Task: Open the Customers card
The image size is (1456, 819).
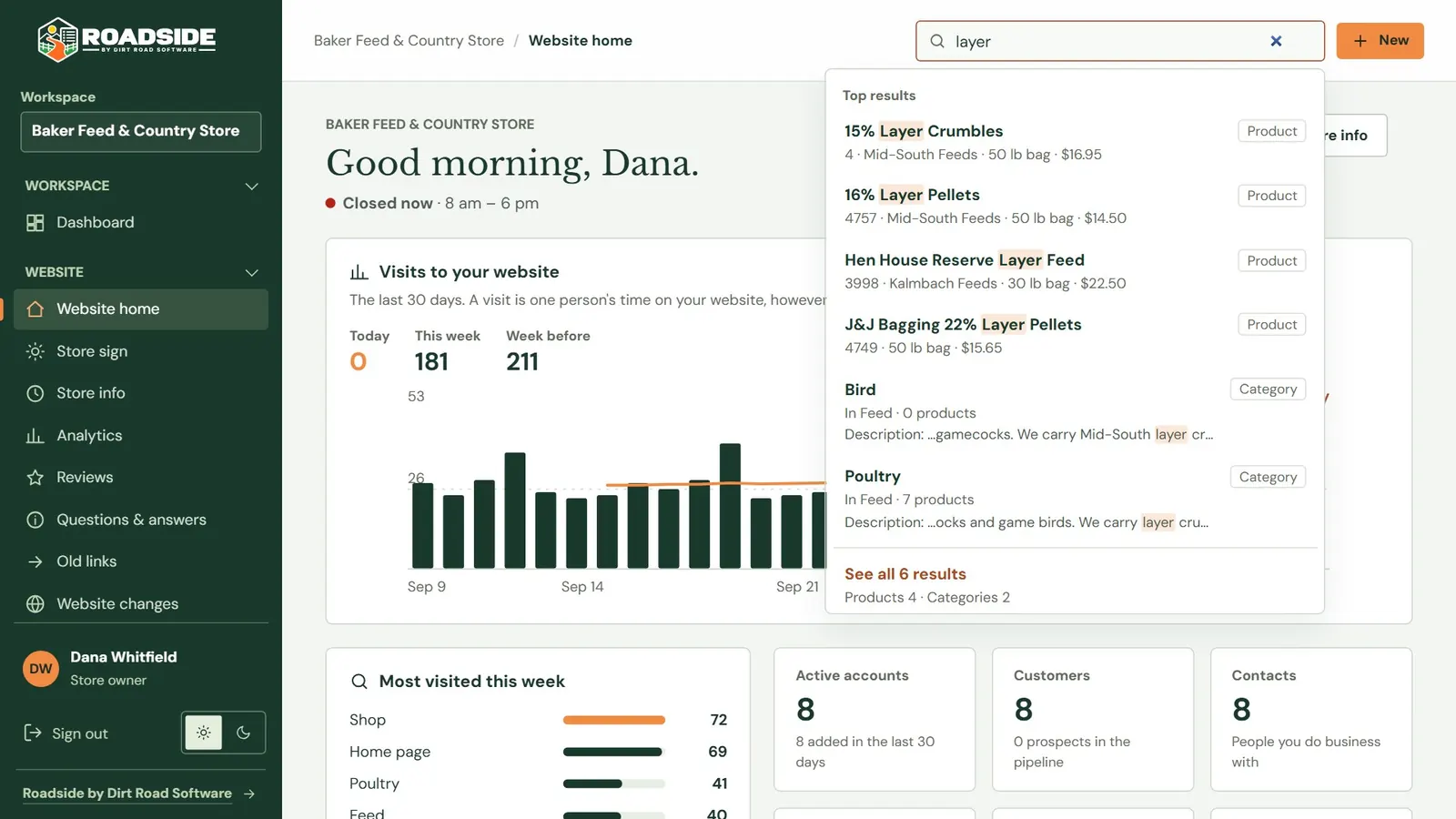Action: (1093, 720)
